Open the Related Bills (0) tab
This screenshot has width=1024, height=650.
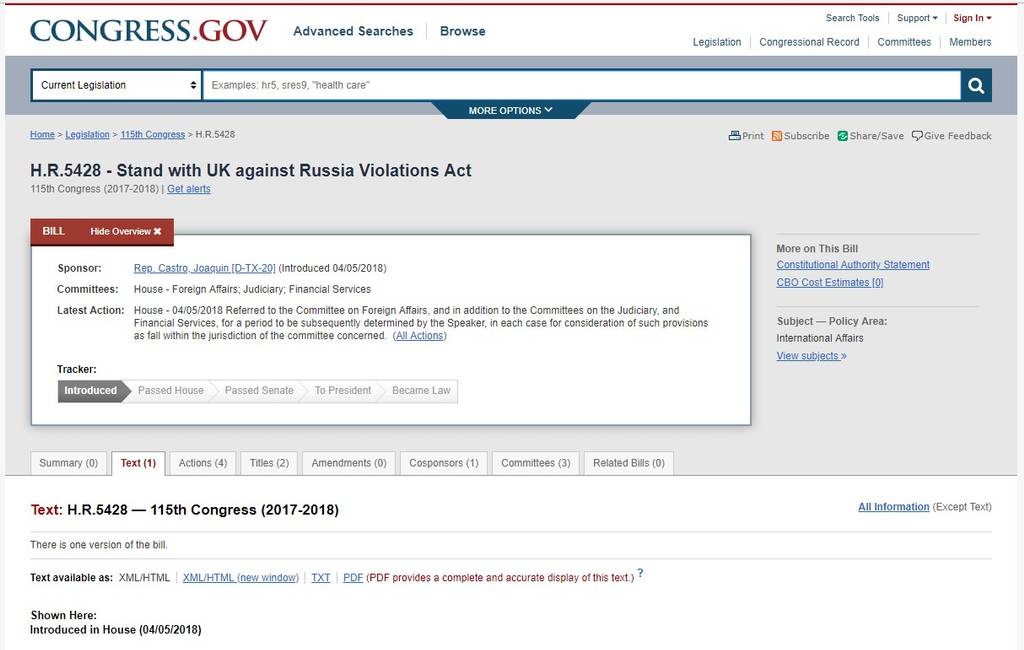pos(628,463)
